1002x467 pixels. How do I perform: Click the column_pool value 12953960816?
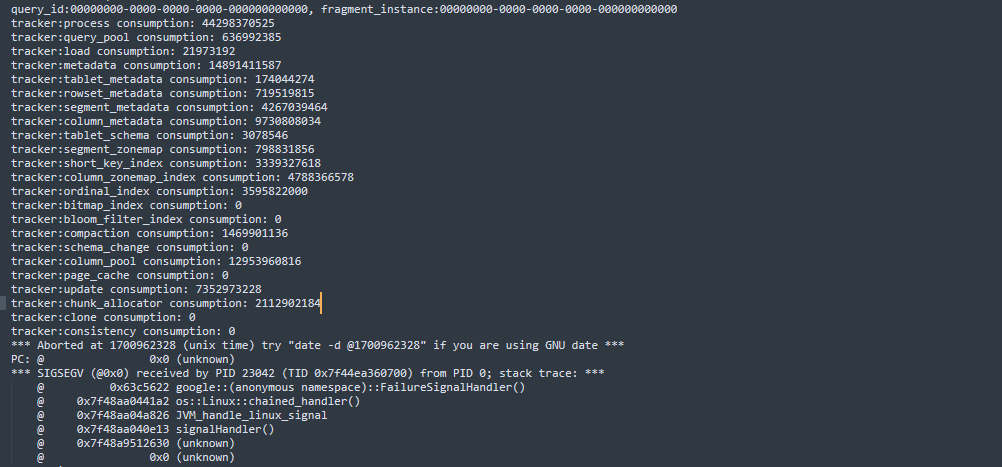[x=265, y=262]
